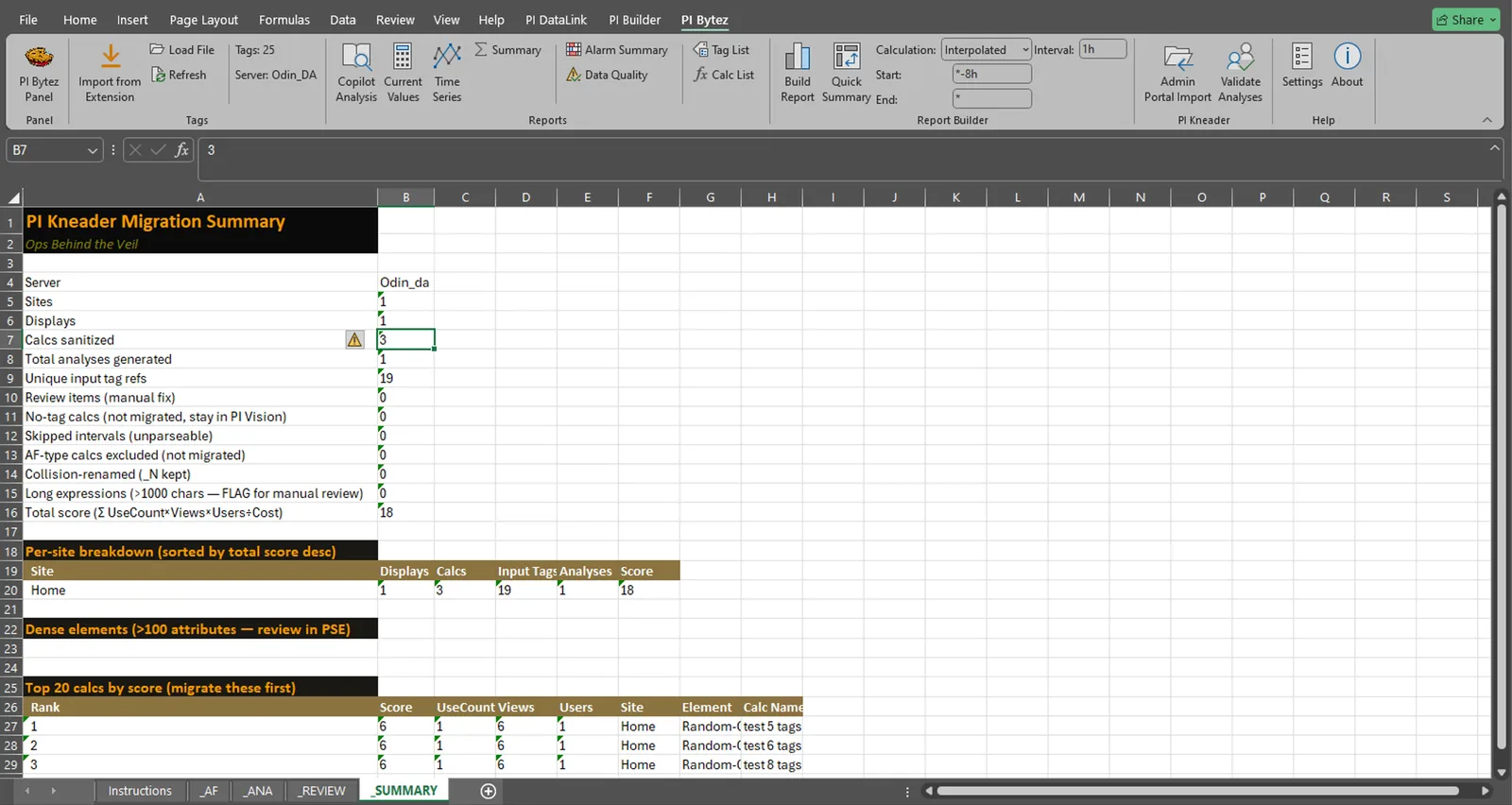The image size is (1512, 805).
Task: Confirm the formula bar entry
Action: 158,150
